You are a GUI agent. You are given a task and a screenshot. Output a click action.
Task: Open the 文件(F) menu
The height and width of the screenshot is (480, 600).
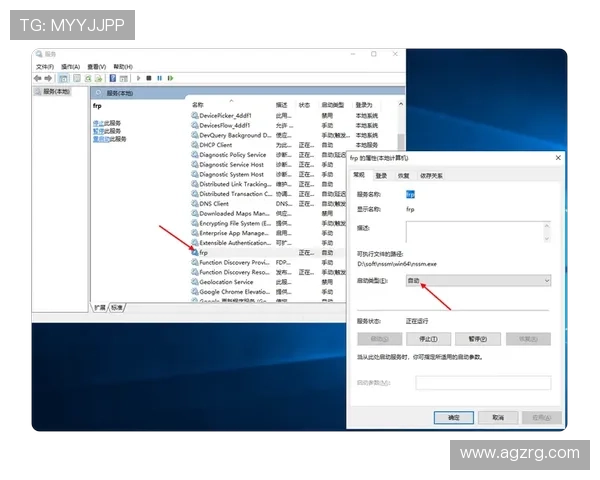click(44, 67)
